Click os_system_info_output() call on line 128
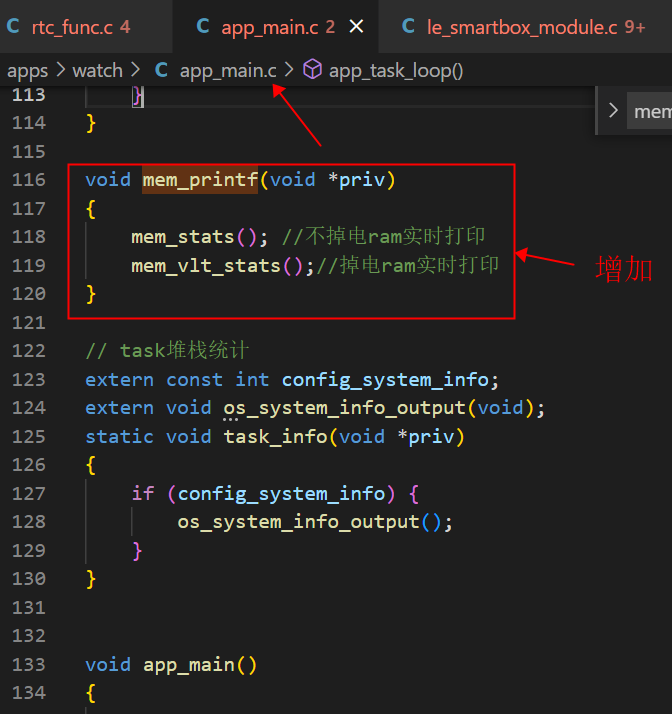 (310, 522)
